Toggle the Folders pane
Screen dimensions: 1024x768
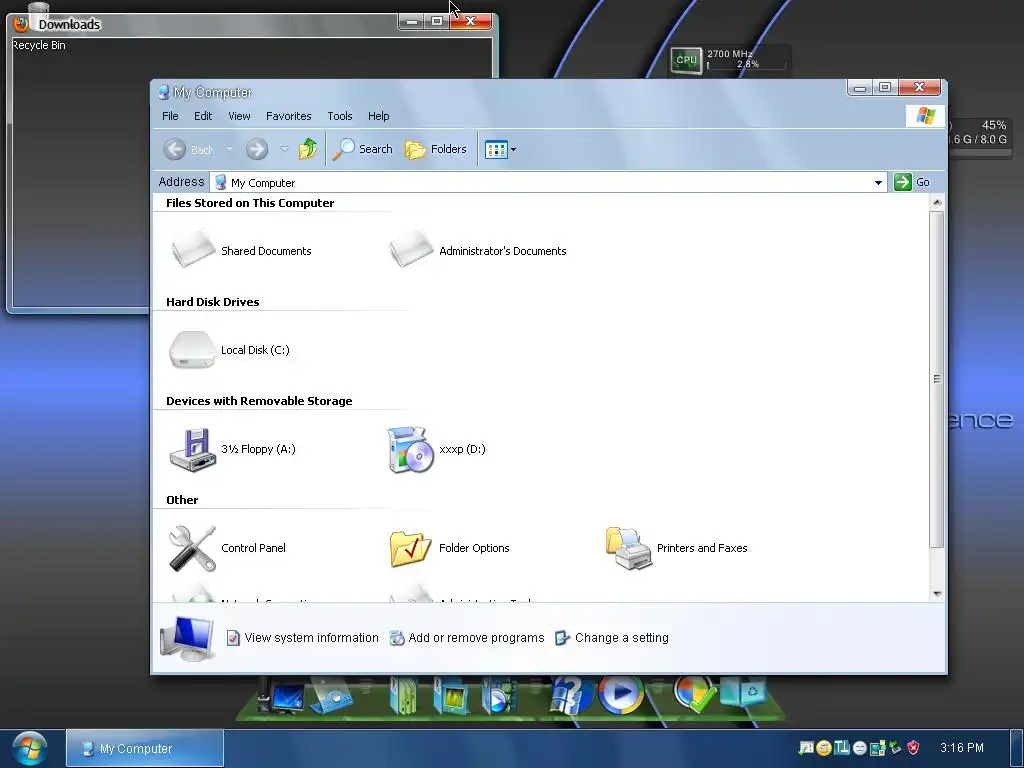436,150
